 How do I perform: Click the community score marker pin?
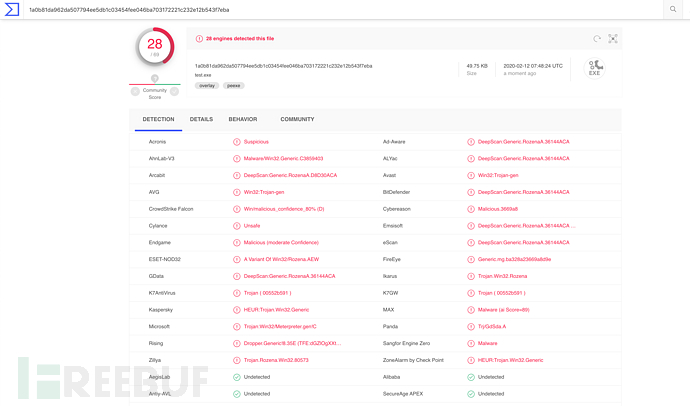point(155,78)
